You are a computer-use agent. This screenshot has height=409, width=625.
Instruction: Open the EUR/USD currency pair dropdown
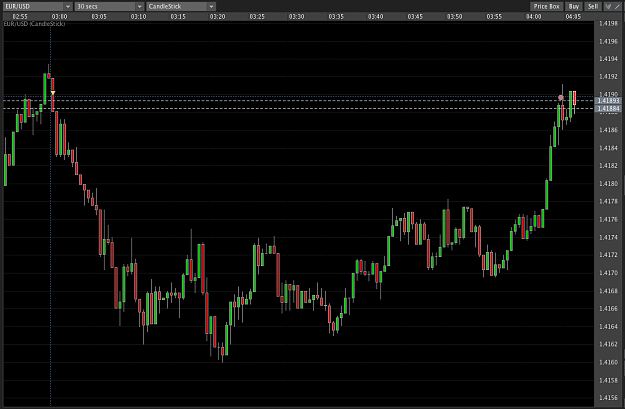pyautogui.click(x=37, y=6)
